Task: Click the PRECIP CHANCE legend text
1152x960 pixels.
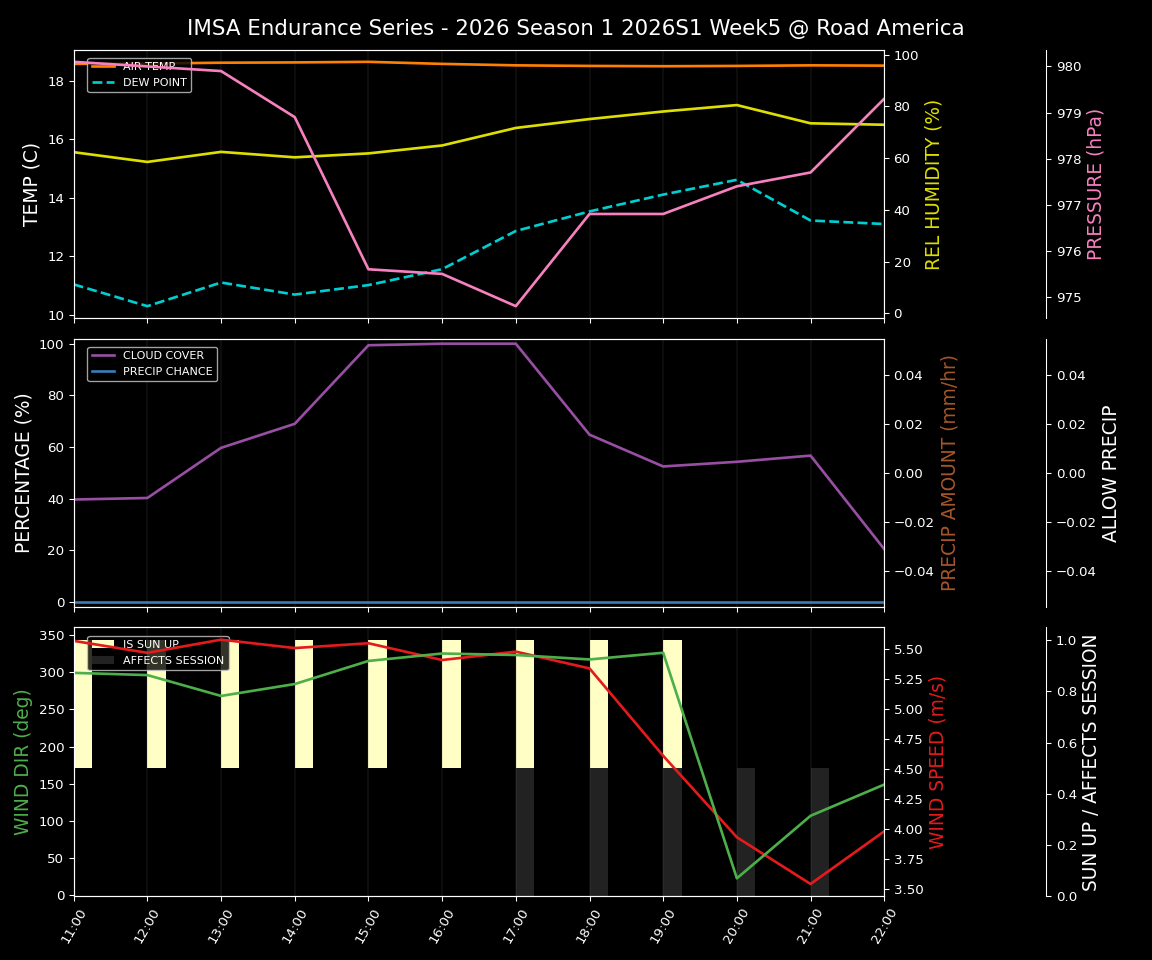Action: (x=169, y=370)
